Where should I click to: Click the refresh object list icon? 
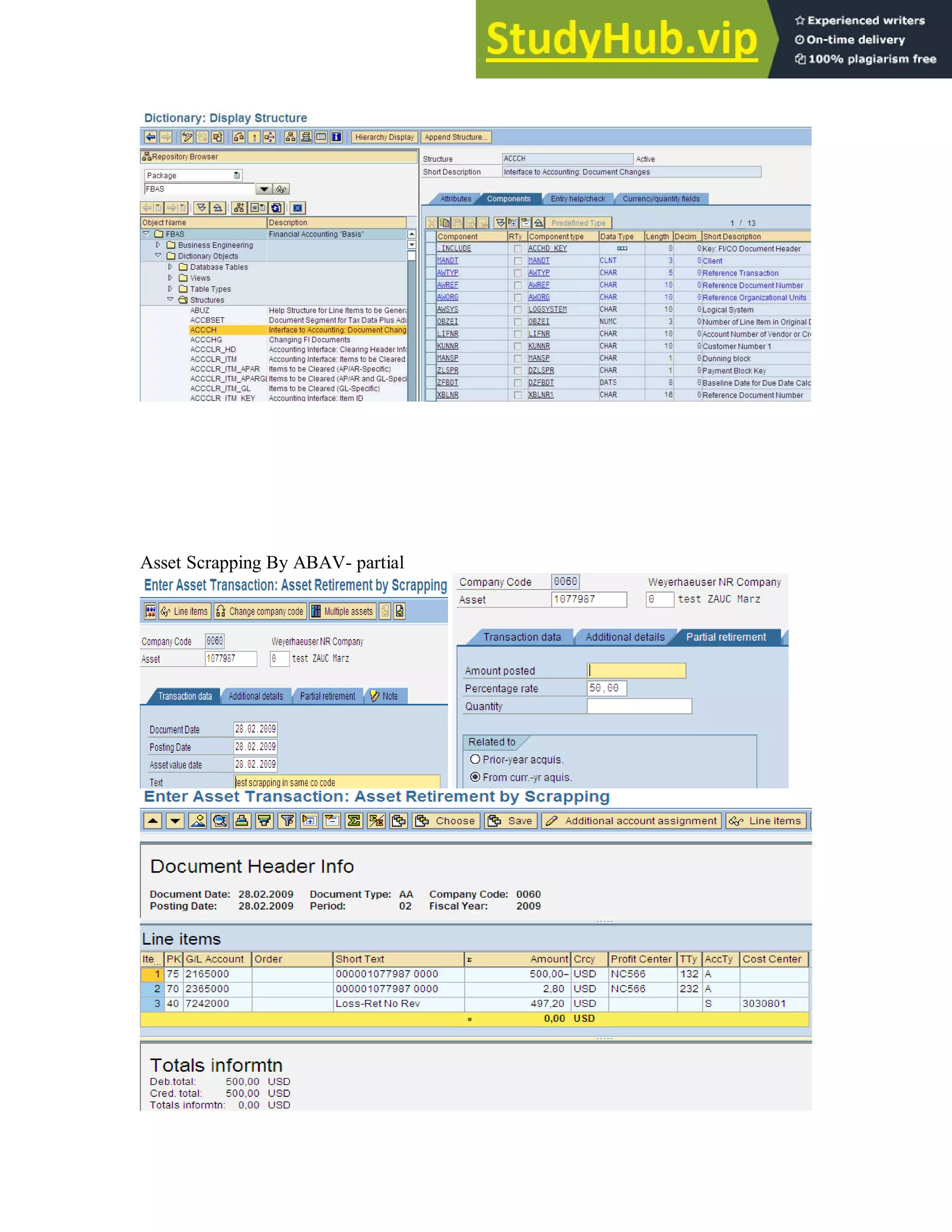tap(277, 208)
